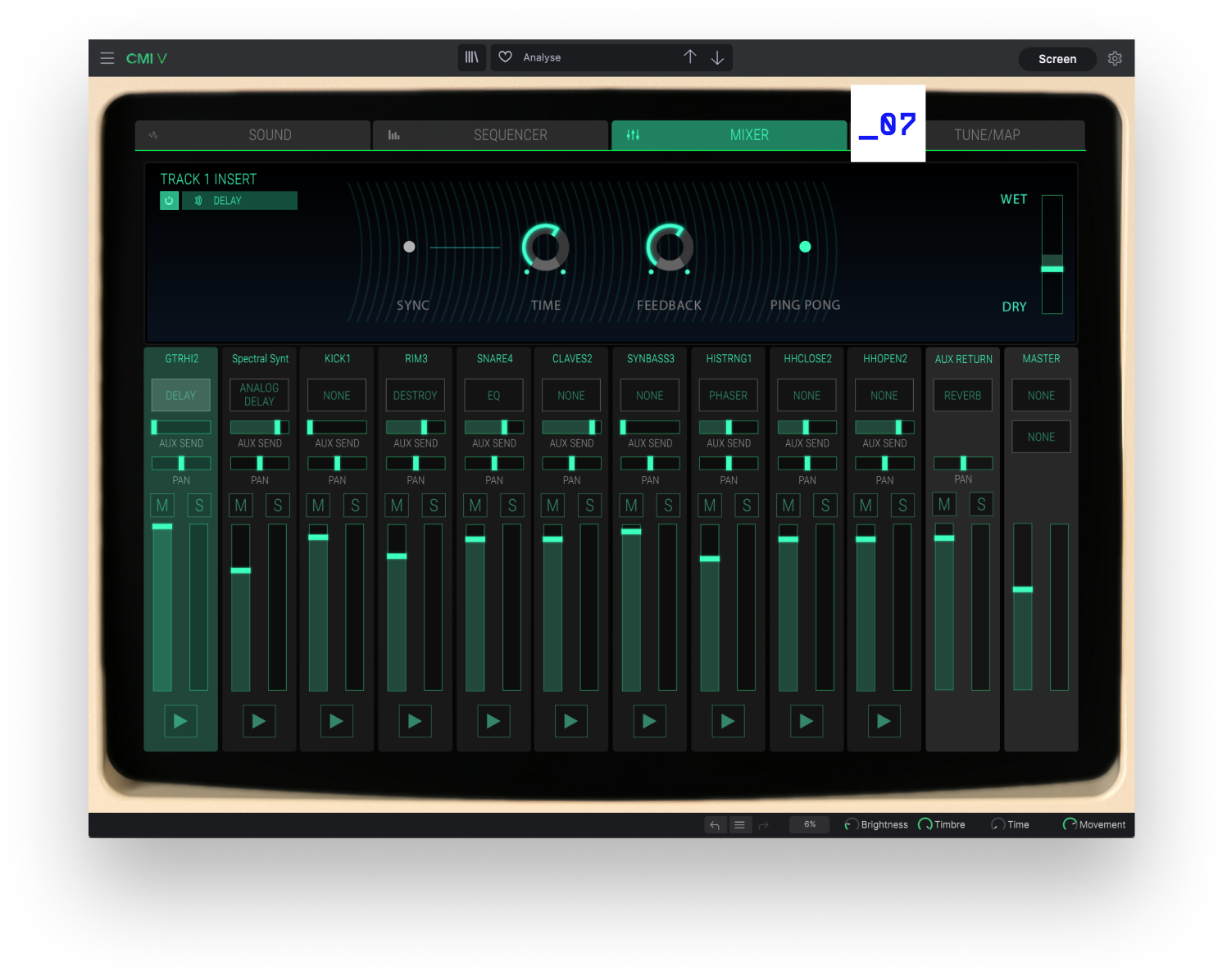
Task: Click the undo arrow in the bottom bar
Action: (715, 824)
